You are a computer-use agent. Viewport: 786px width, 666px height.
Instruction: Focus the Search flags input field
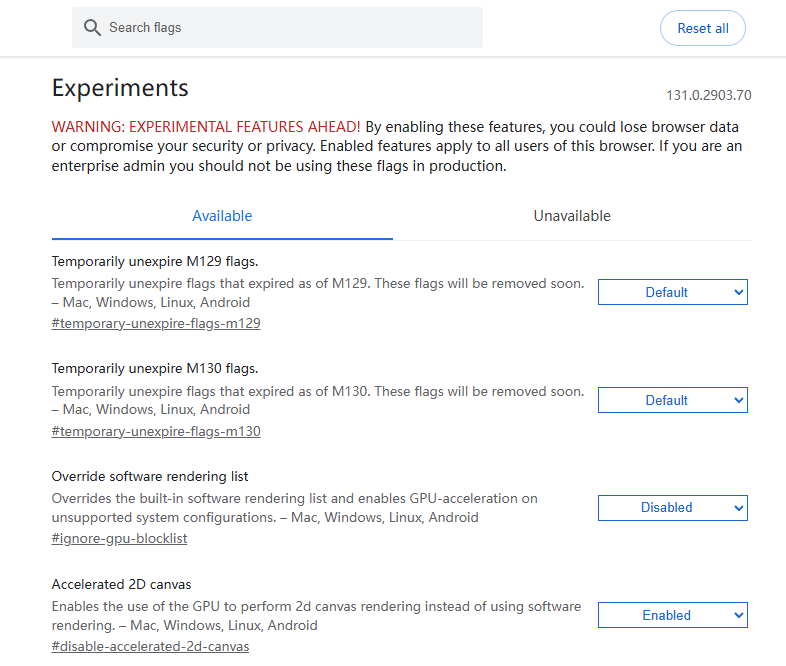(x=277, y=28)
